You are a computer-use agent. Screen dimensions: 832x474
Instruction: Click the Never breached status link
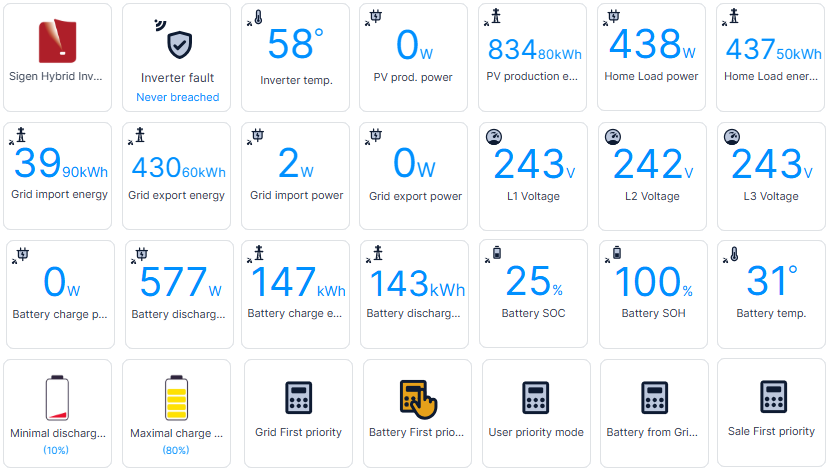(180, 97)
